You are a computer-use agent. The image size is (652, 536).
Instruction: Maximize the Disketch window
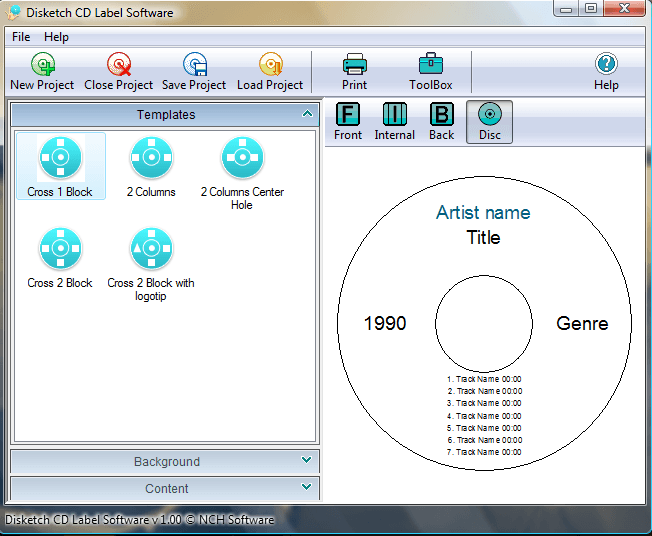[x=591, y=8]
